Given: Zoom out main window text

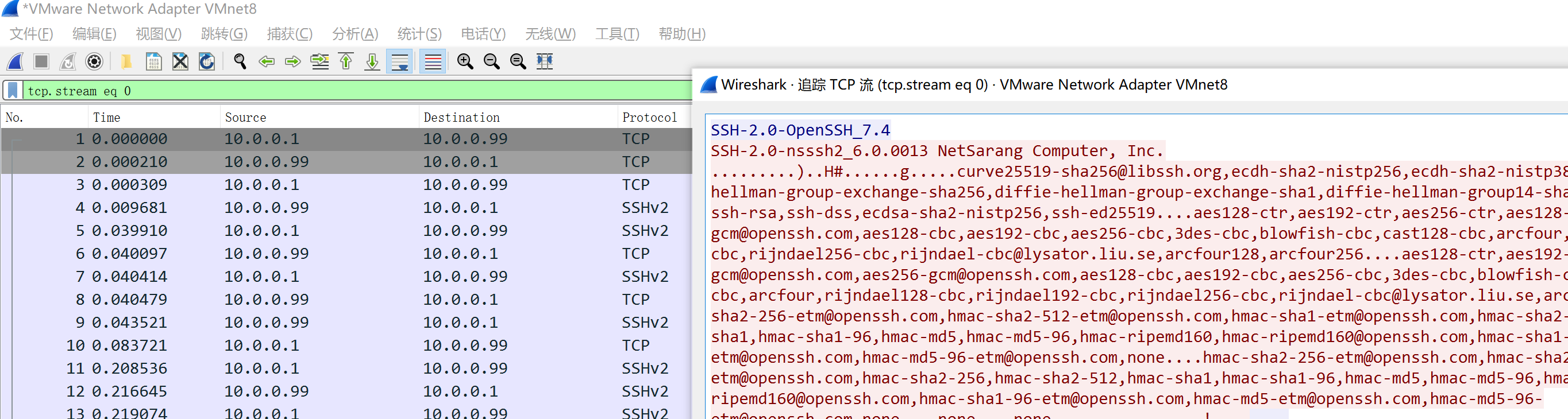Looking at the screenshot, I should (x=492, y=61).
